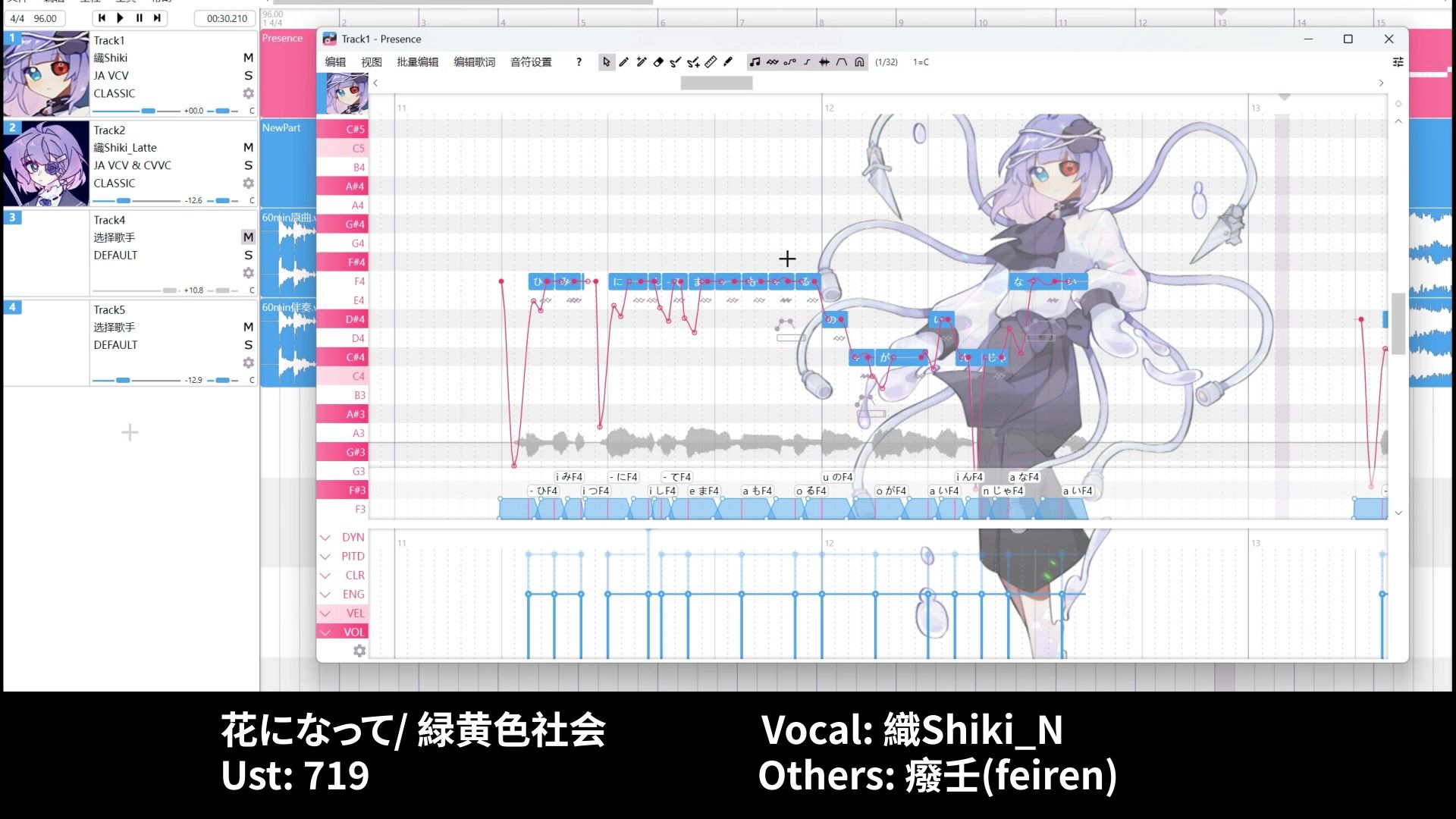Click piano roll left scroll arrow
The image size is (1456, 819).
pos(375,83)
